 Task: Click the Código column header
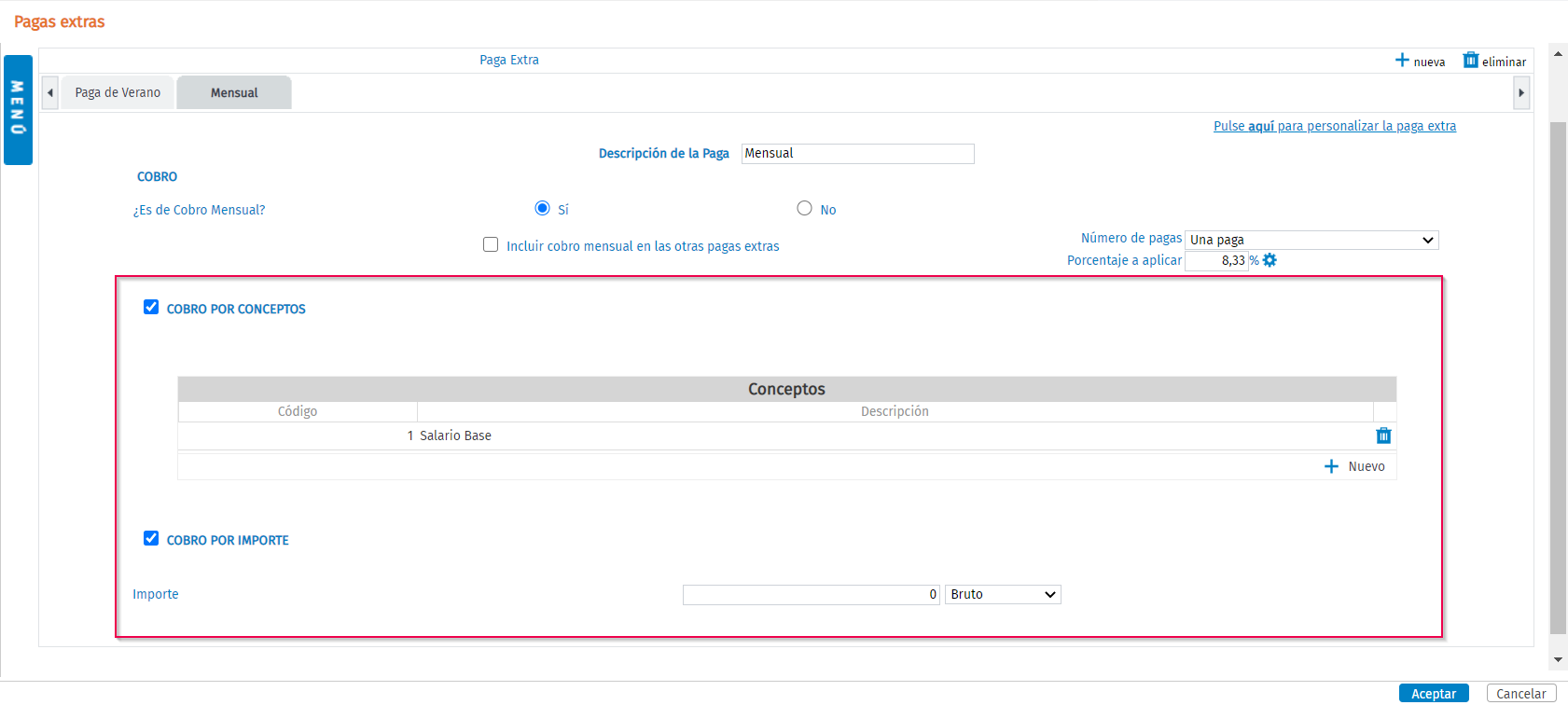(298, 411)
